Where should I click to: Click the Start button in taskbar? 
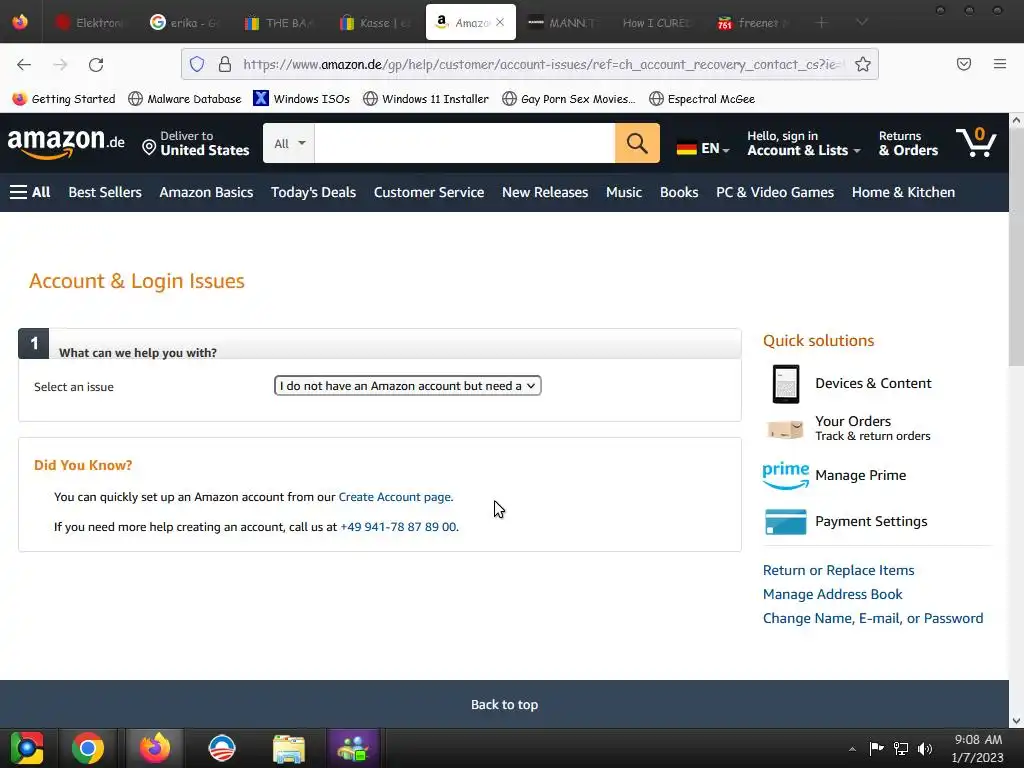tap(27, 748)
